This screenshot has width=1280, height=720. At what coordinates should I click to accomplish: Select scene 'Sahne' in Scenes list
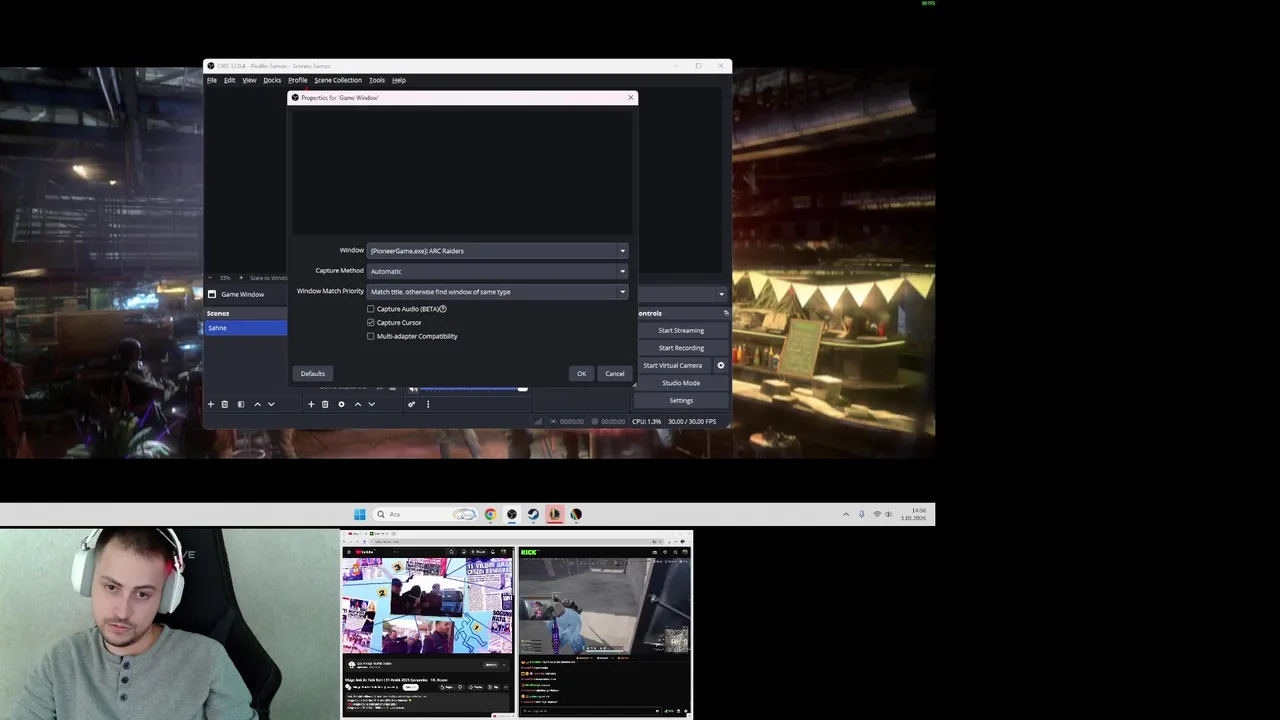(x=246, y=328)
